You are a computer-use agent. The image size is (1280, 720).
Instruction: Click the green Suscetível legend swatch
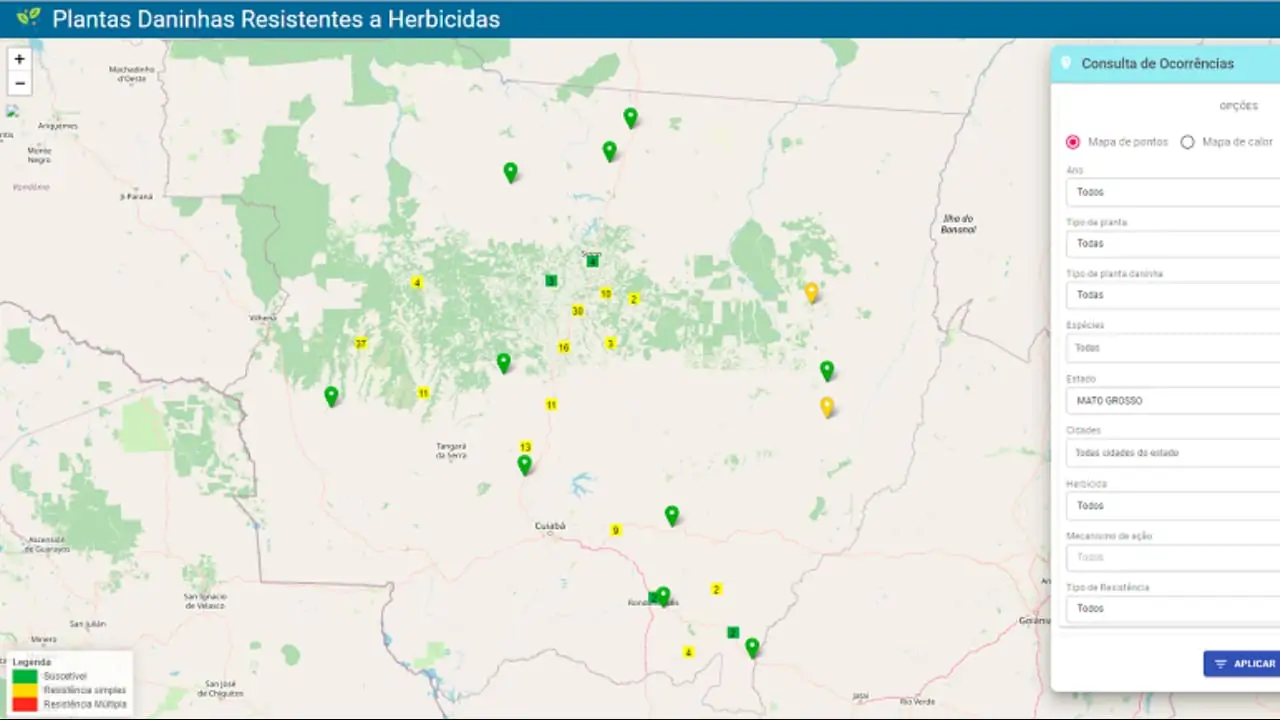(x=24, y=676)
